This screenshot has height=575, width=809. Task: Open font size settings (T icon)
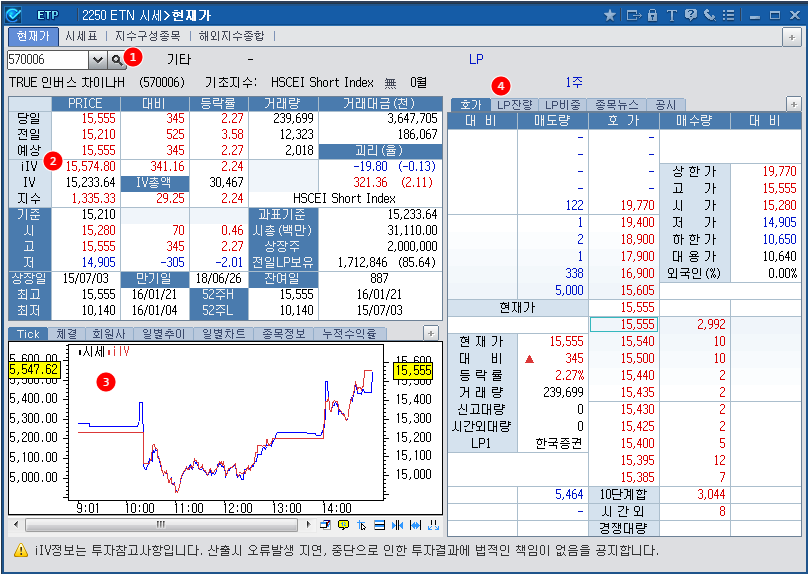(672, 15)
